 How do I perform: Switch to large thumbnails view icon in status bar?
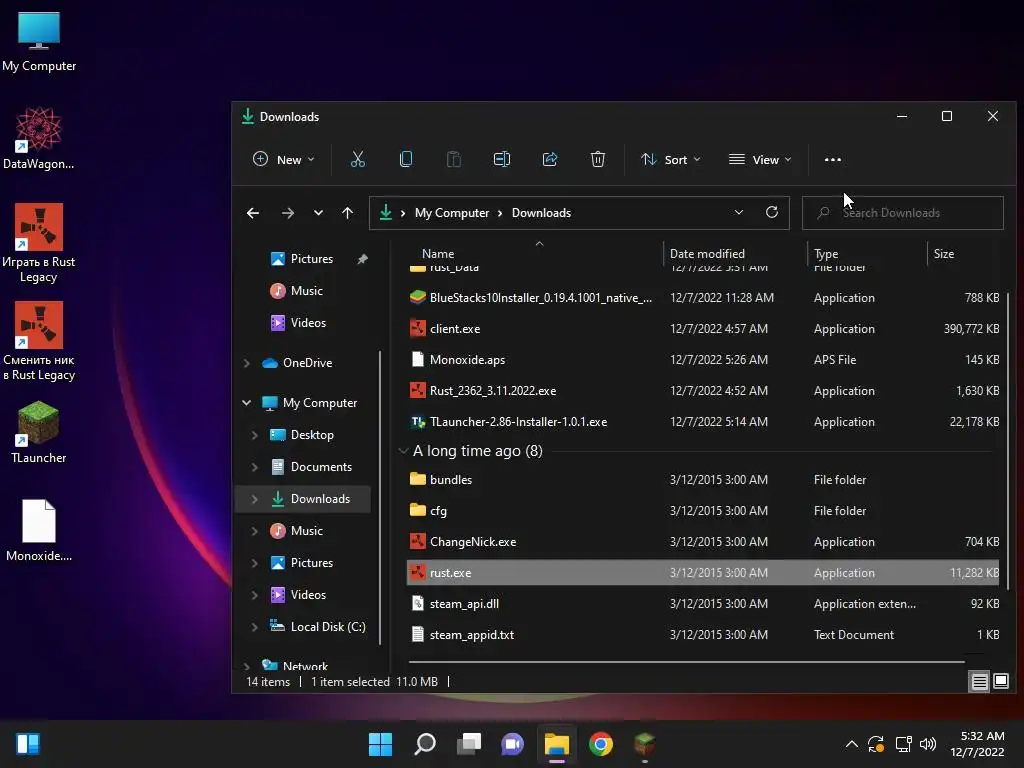1001,682
